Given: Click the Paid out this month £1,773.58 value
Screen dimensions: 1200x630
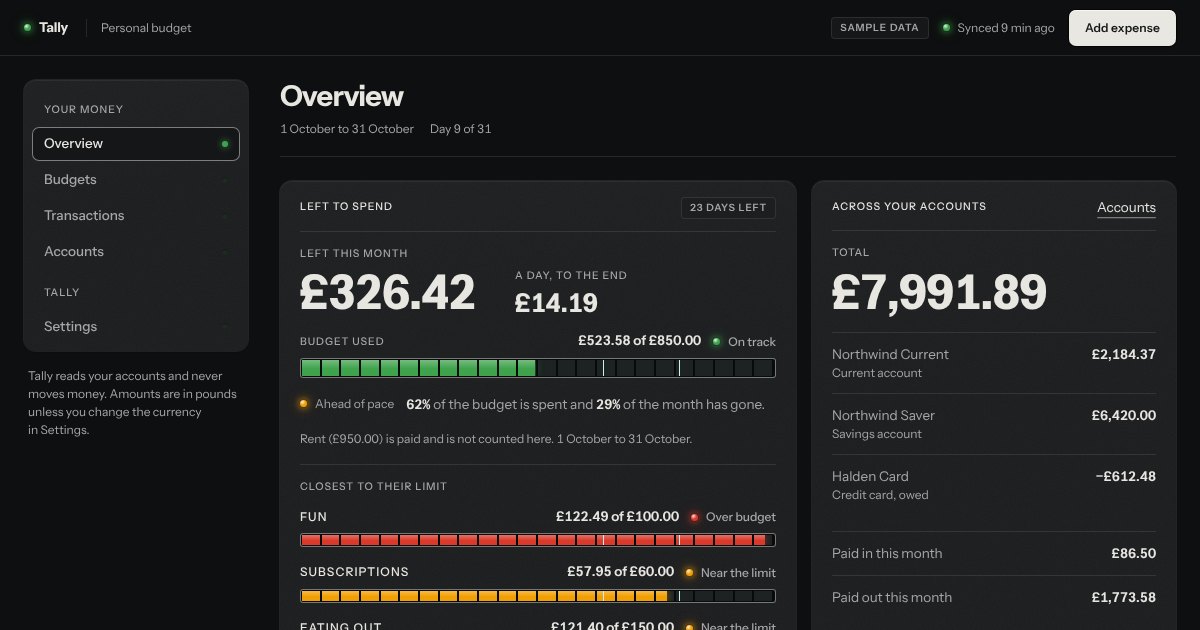Looking at the screenshot, I should click(x=1124, y=598).
